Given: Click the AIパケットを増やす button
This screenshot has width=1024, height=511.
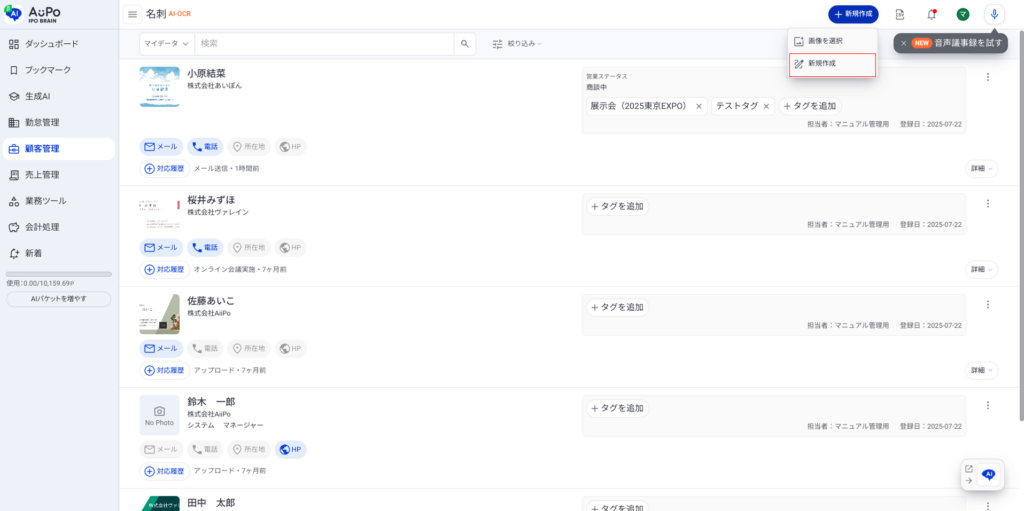Looking at the screenshot, I should tap(58, 299).
